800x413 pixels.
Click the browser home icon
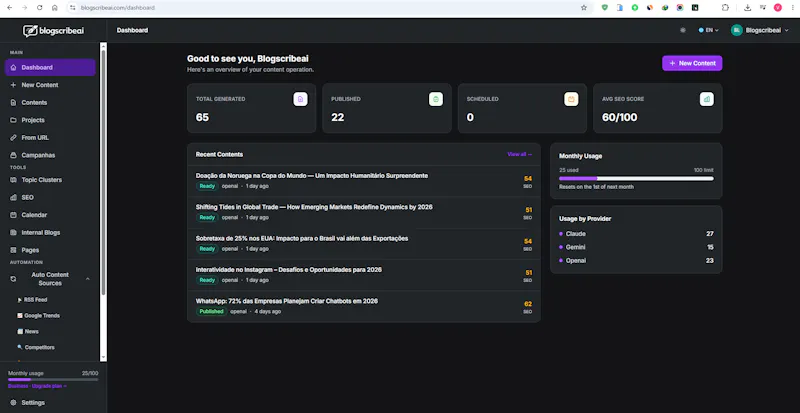click(x=55, y=8)
